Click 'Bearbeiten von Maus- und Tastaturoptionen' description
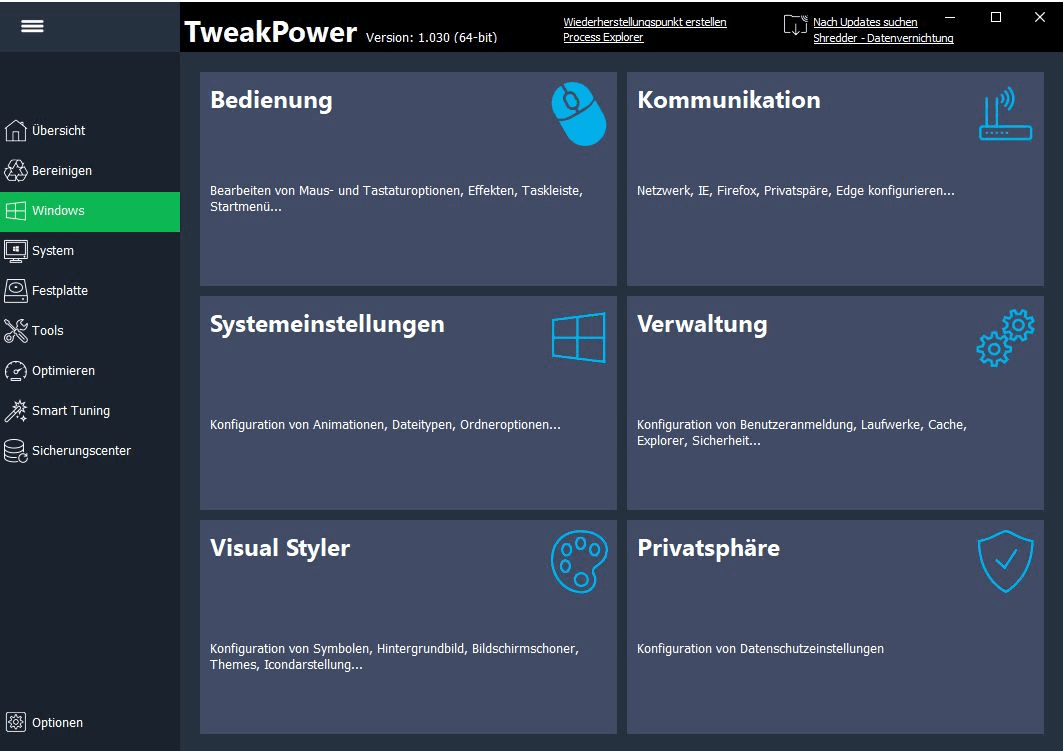The height and width of the screenshot is (751, 1063). [397, 199]
